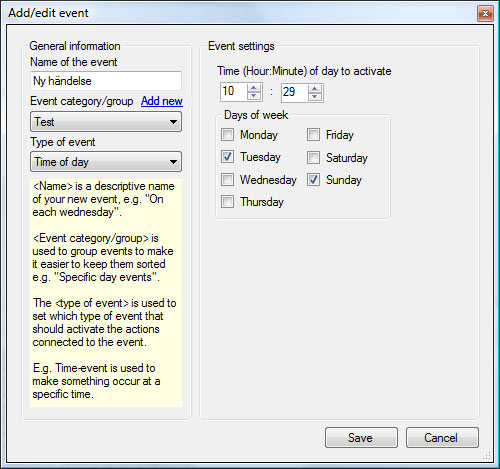Open the Event category/group dropdown showing Test

tap(106, 122)
